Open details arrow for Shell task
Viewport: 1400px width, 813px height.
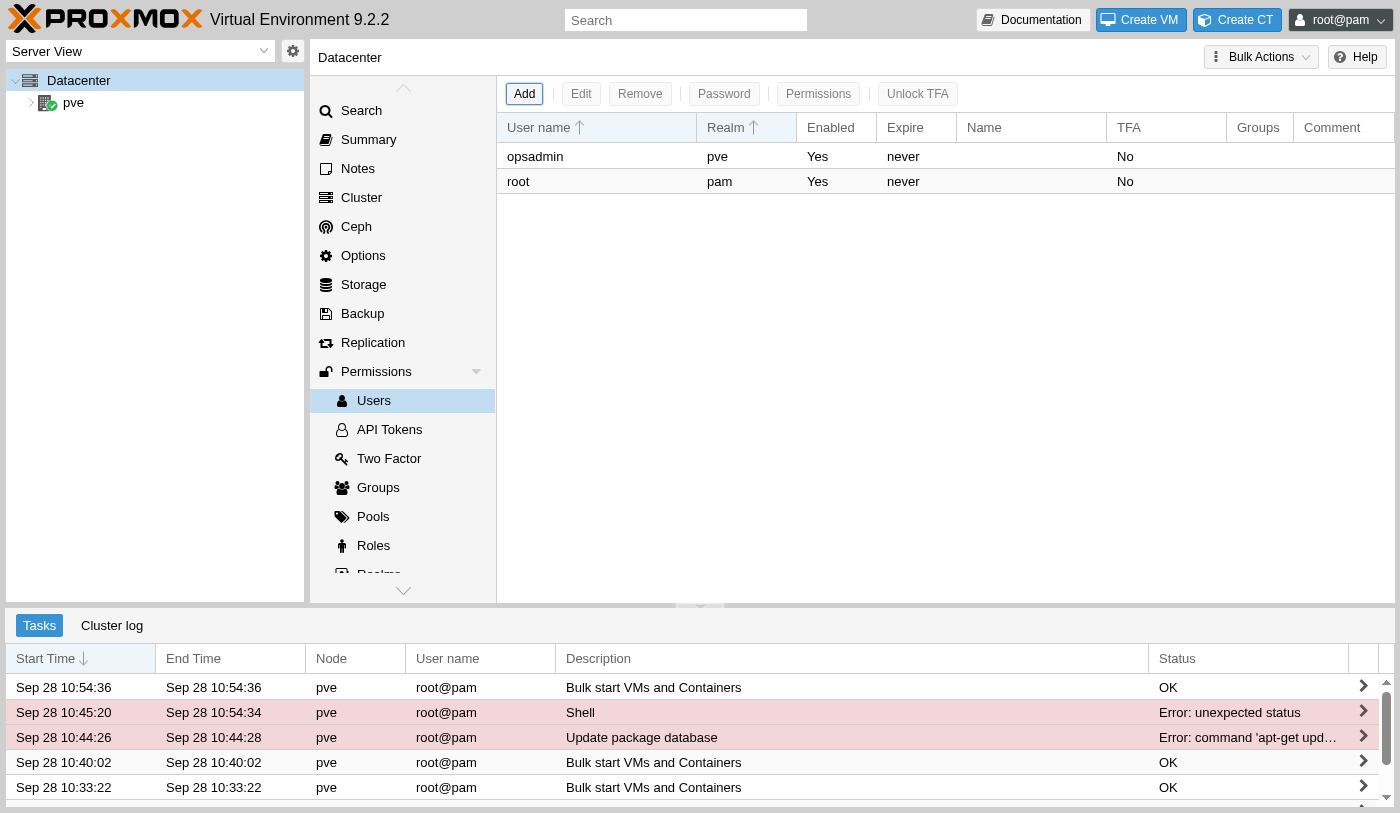coord(1363,711)
